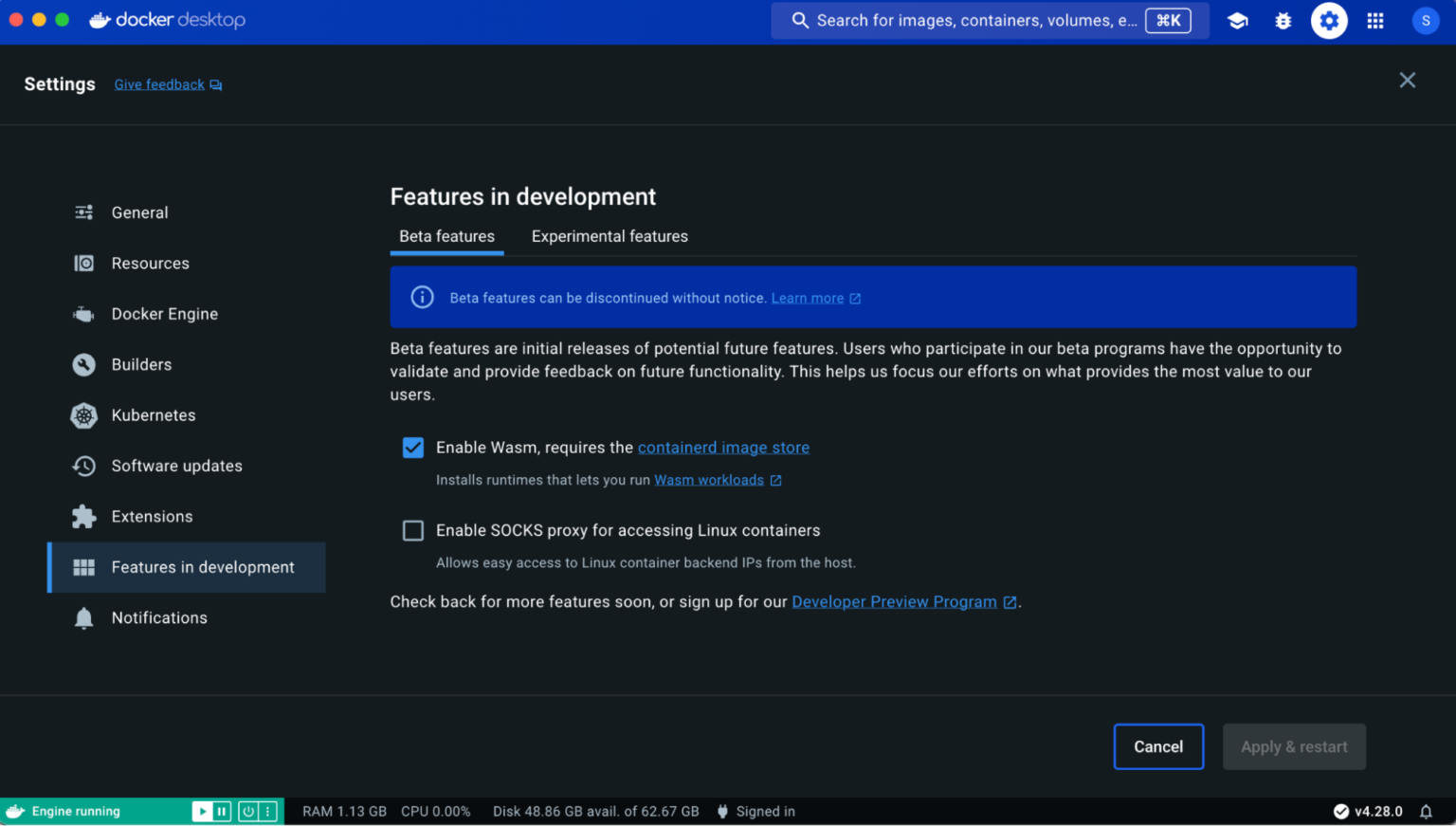
Task: Click the search field for images and containers
Action: [x=976, y=21]
